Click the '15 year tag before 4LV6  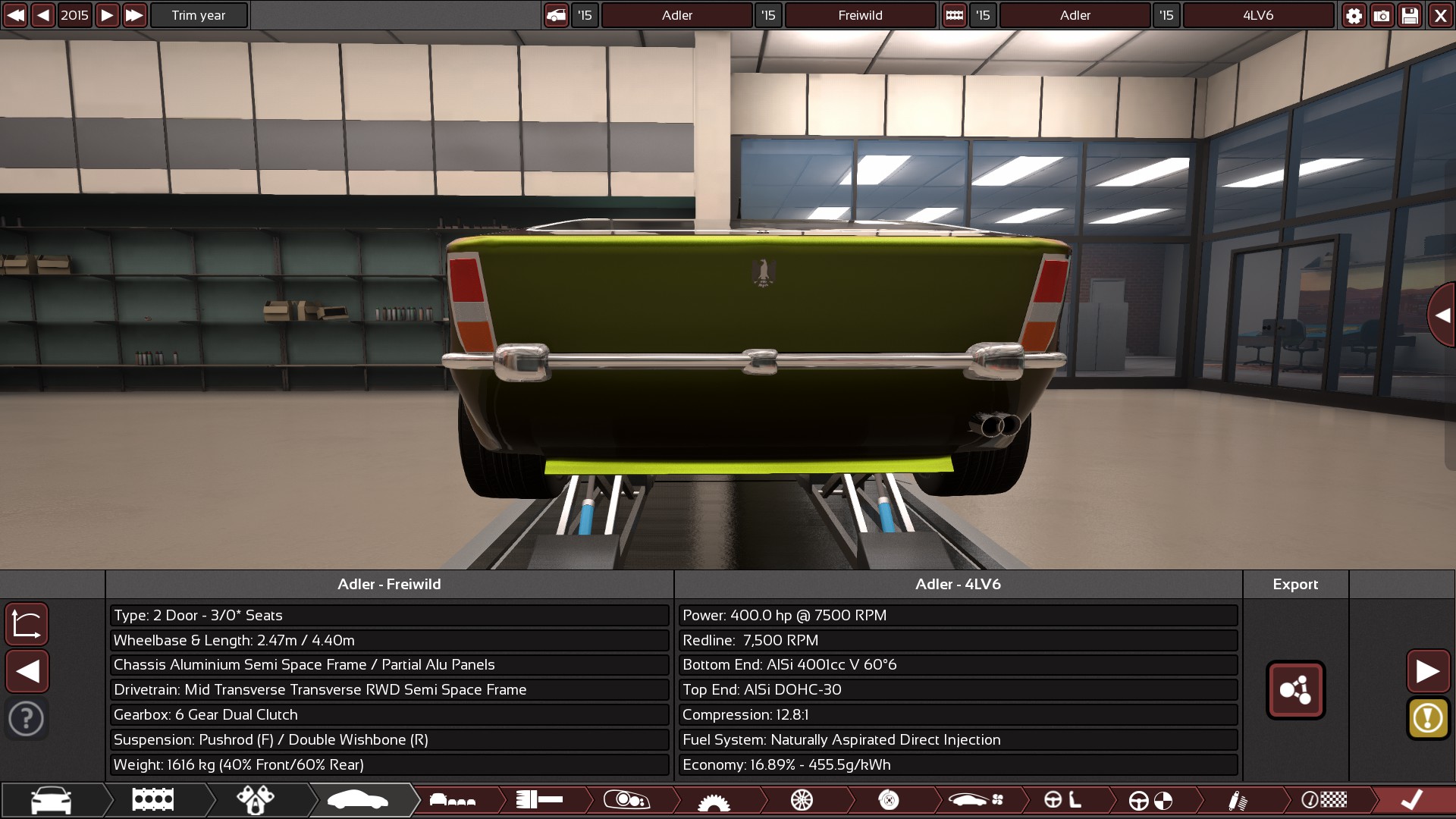pyautogui.click(x=1166, y=15)
